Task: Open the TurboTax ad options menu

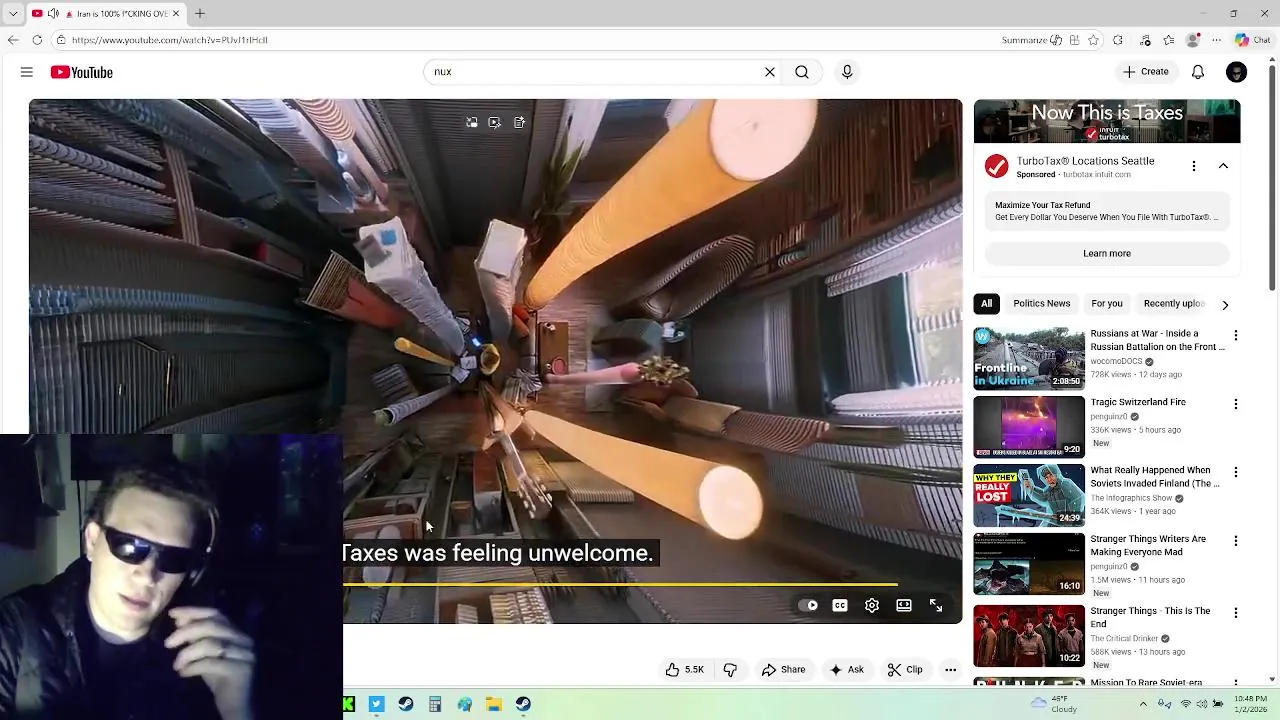Action: [1194, 166]
